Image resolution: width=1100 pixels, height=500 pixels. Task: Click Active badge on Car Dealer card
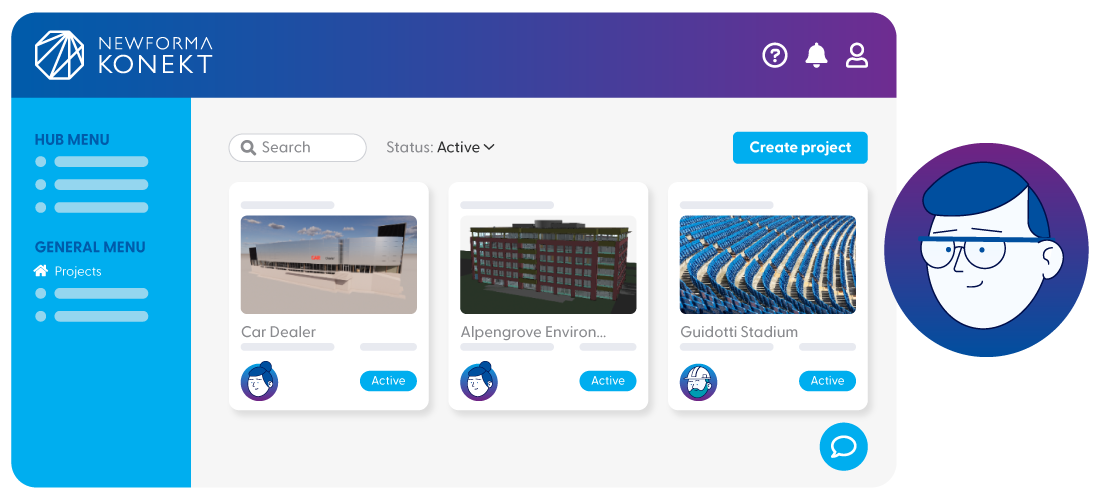[389, 381]
